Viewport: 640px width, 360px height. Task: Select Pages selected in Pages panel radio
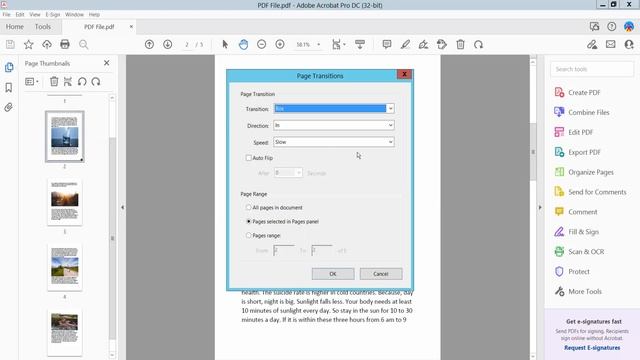click(x=248, y=221)
